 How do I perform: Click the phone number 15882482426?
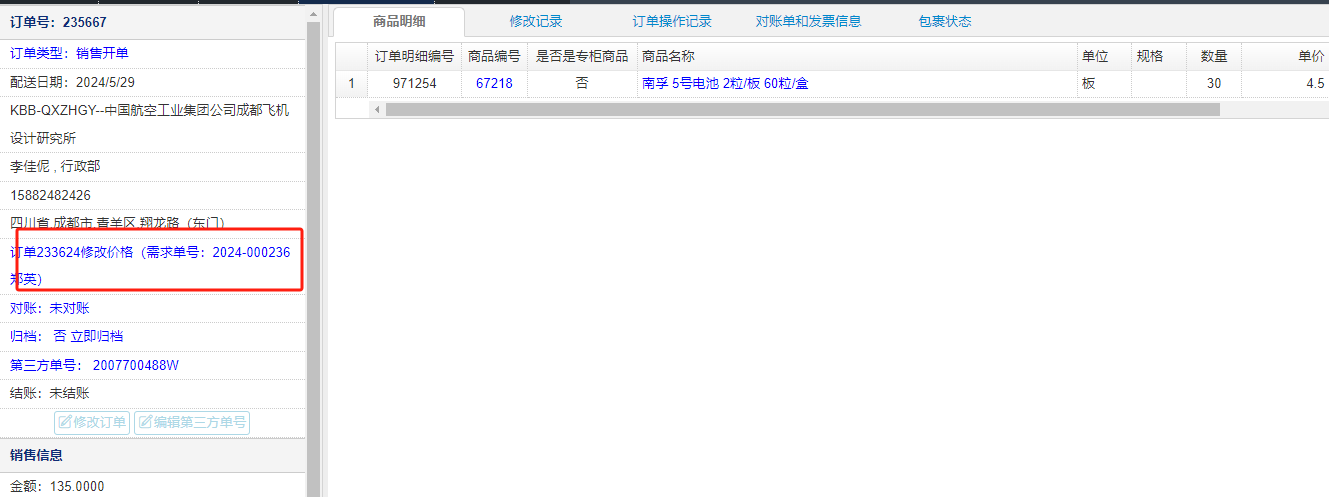tap(50, 195)
